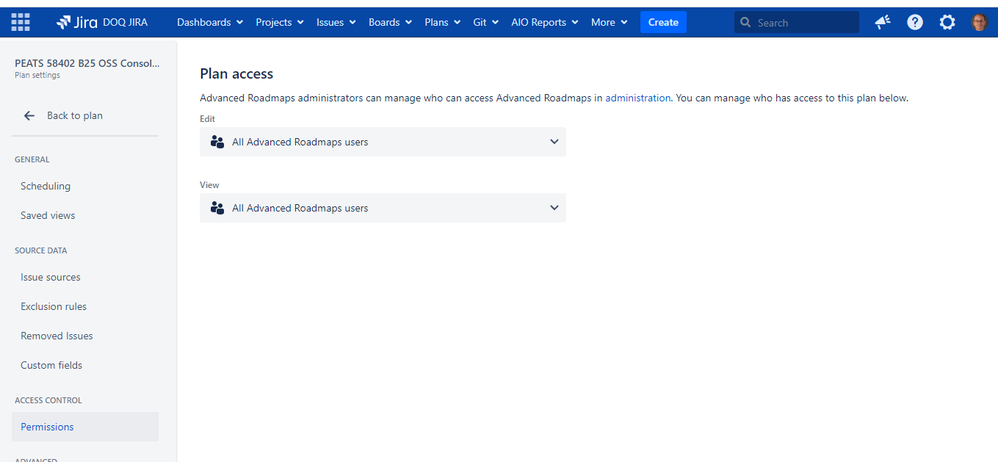The height and width of the screenshot is (462, 998).
Task: Open Issue sources settings
Action: tap(85, 277)
